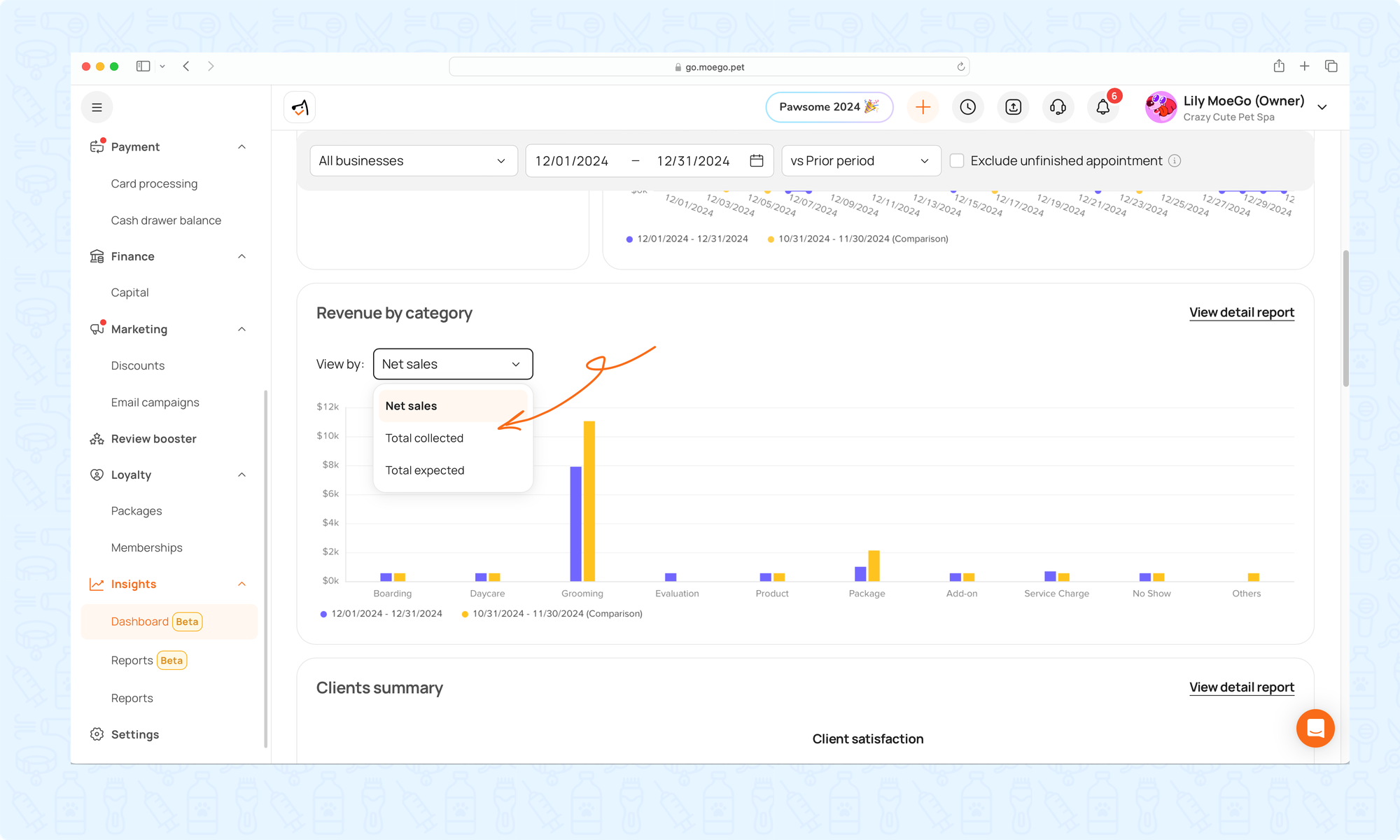This screenshot has height=840, width=1400.
Task: Open the All businesses dropdown
Action: pyautogui.click(x=413, y=161)
